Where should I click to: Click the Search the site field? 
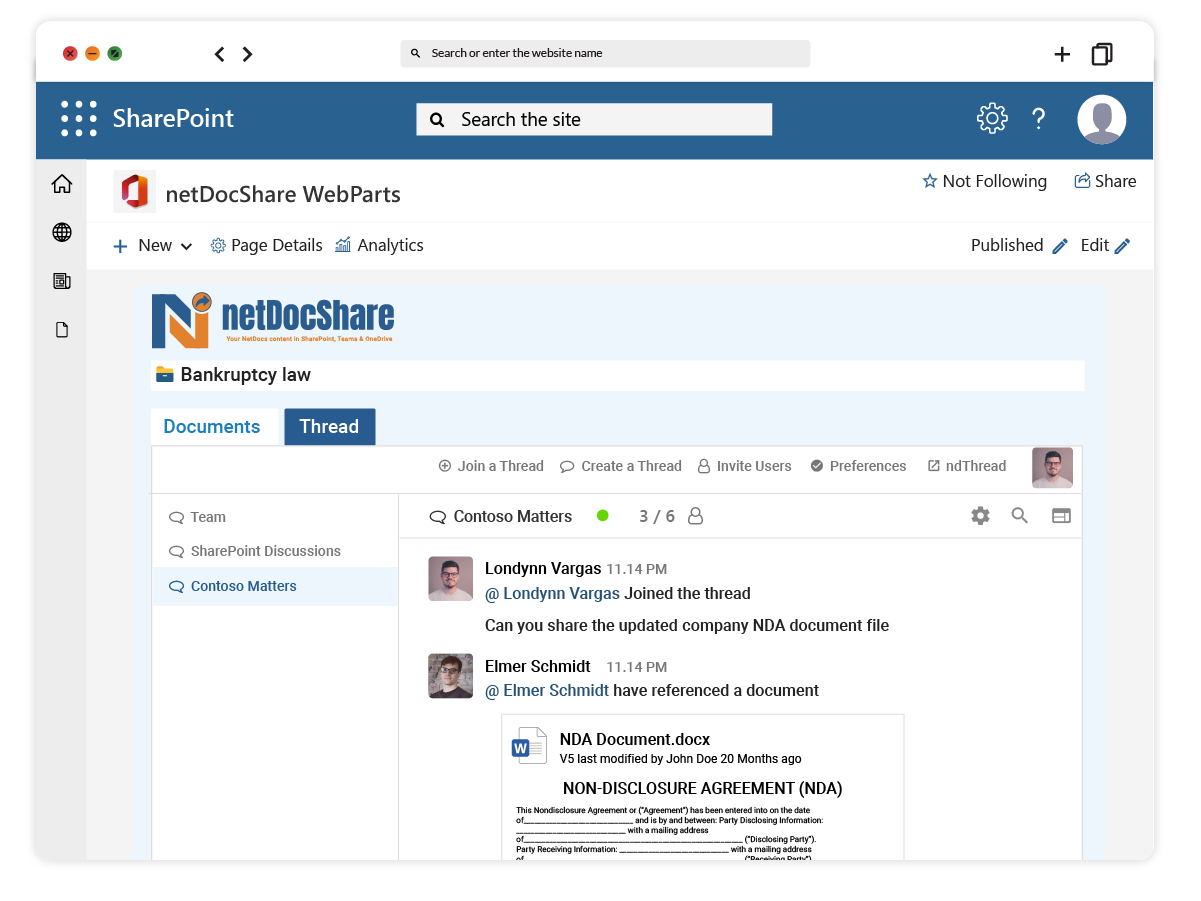[x=594, y=120]
